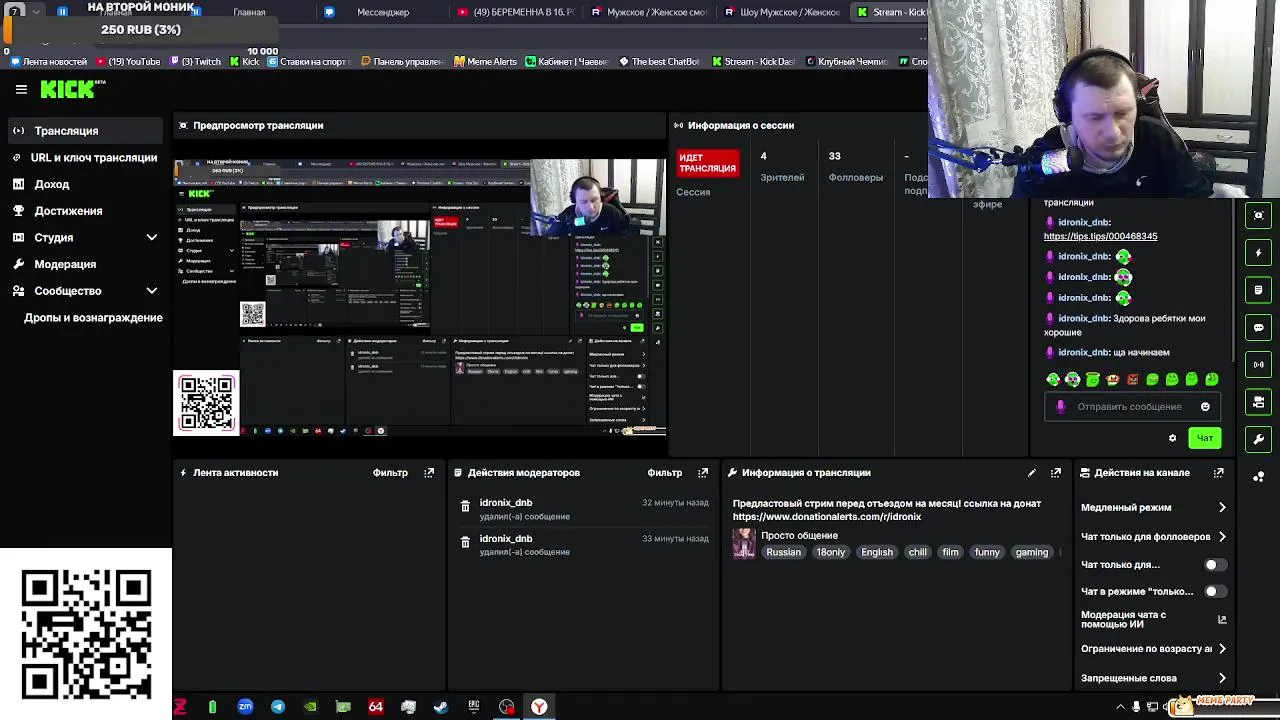Image resolution: width=1280 pixels, height=720 pixels.
Task: Click the green Чат send button
Action: tap(1205, 438)
